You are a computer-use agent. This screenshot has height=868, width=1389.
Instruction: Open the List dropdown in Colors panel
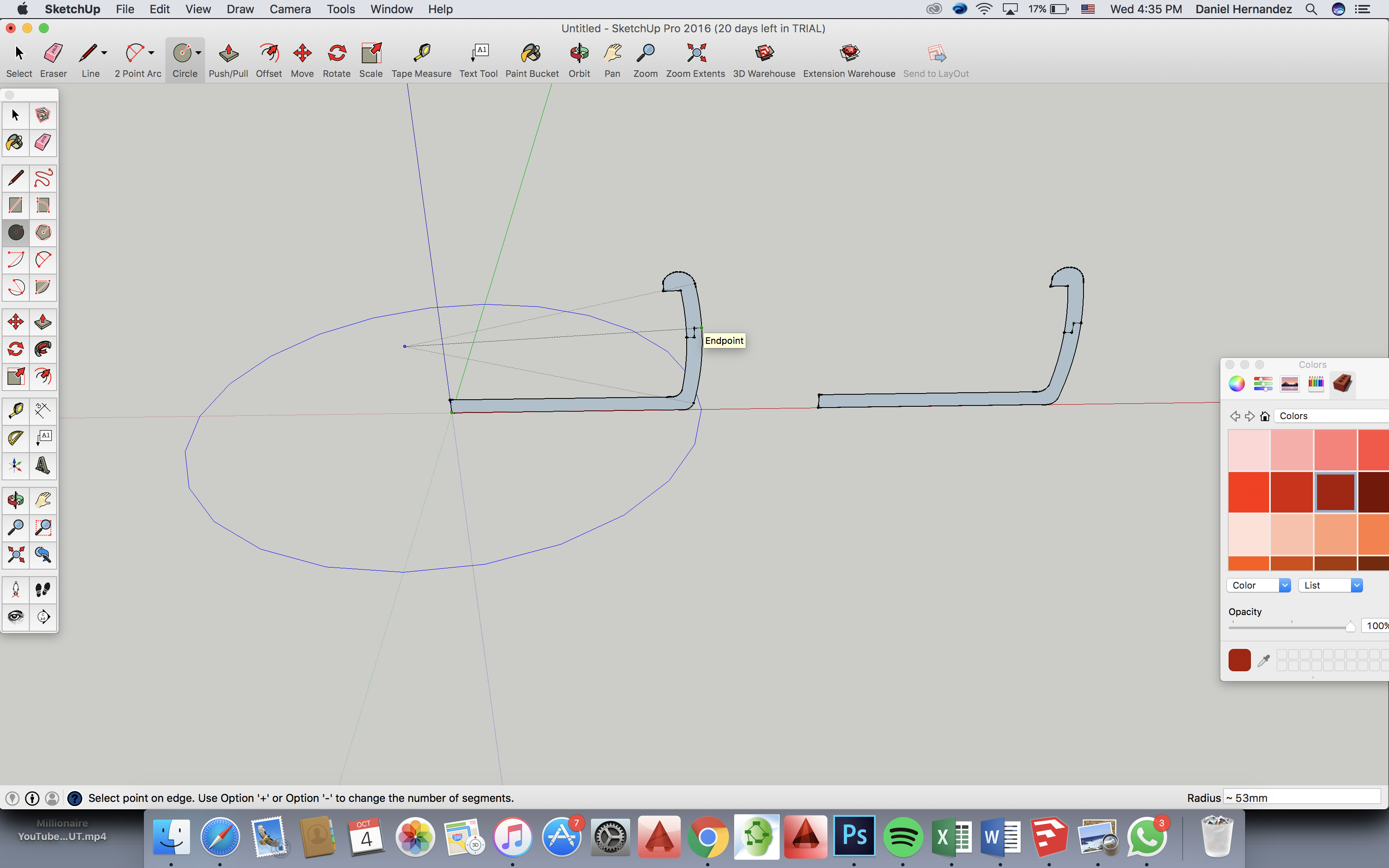[1330, 585]
